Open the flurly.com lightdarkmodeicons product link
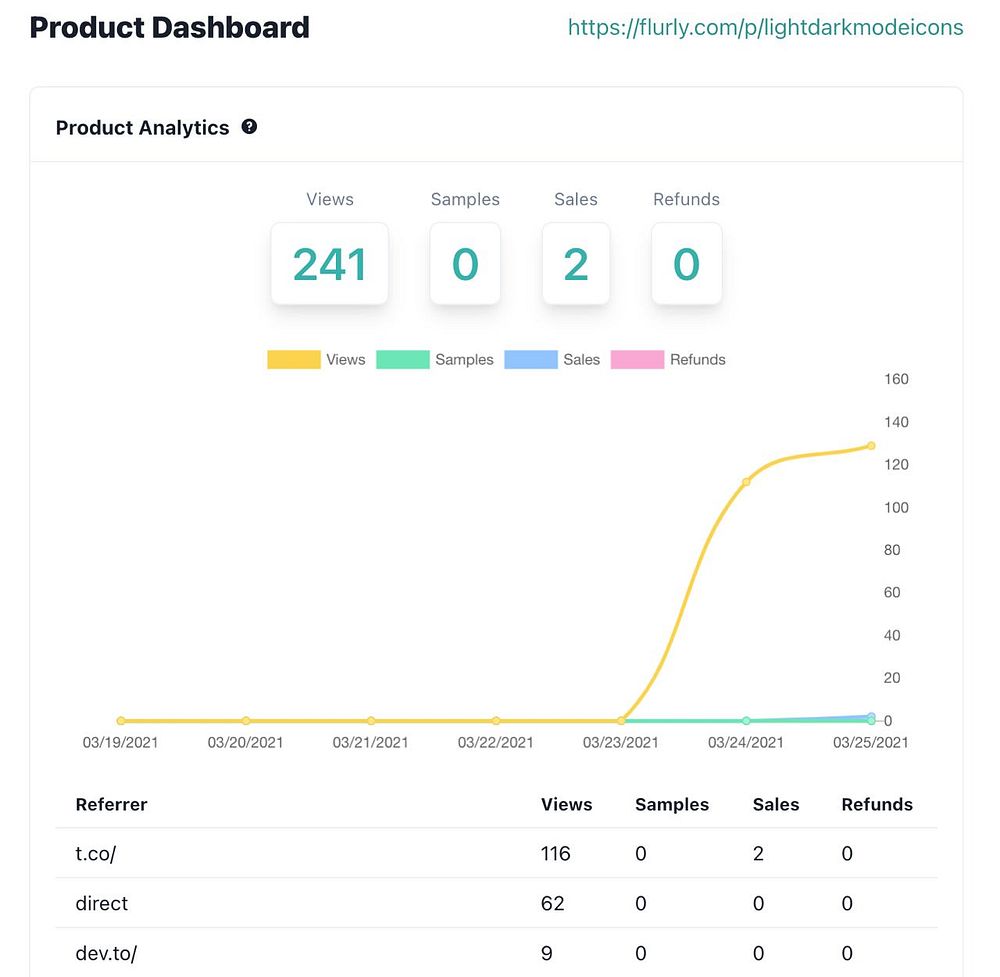Screen dimensions: 1000x977 coord(765,28)
